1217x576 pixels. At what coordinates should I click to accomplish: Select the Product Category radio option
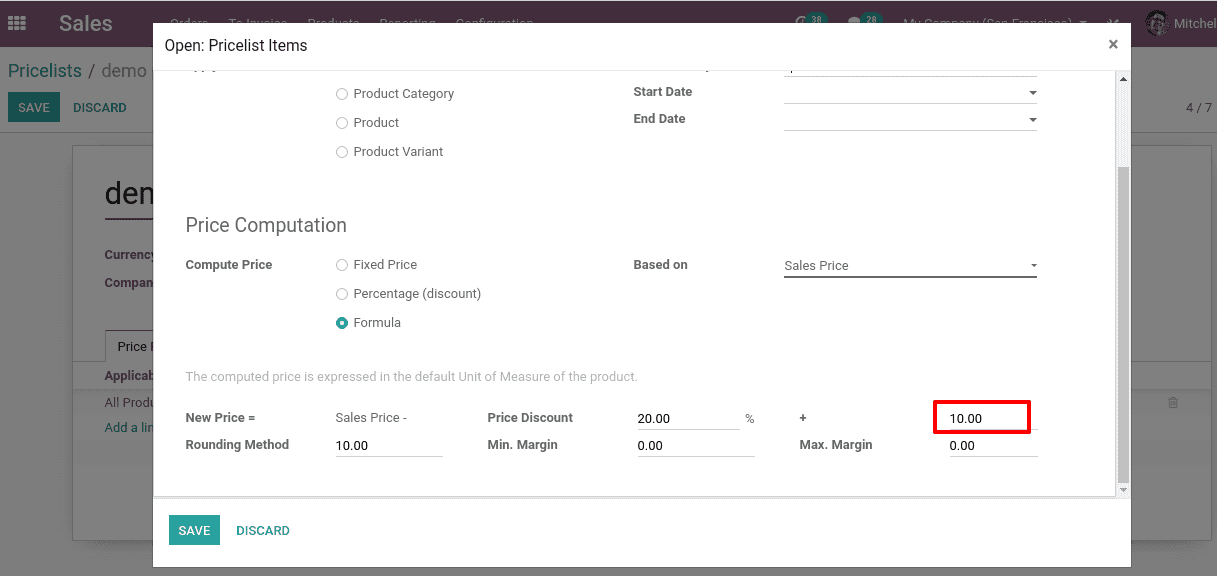[342, 94]
